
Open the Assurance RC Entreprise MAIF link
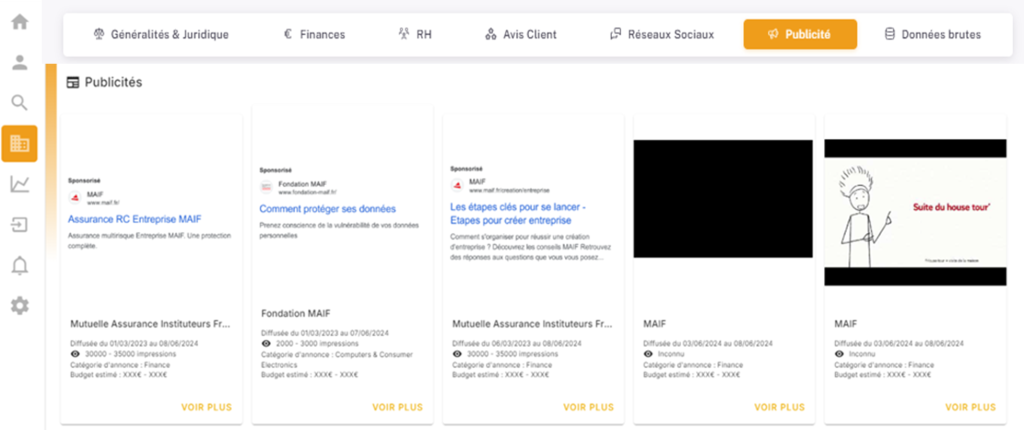135,220
